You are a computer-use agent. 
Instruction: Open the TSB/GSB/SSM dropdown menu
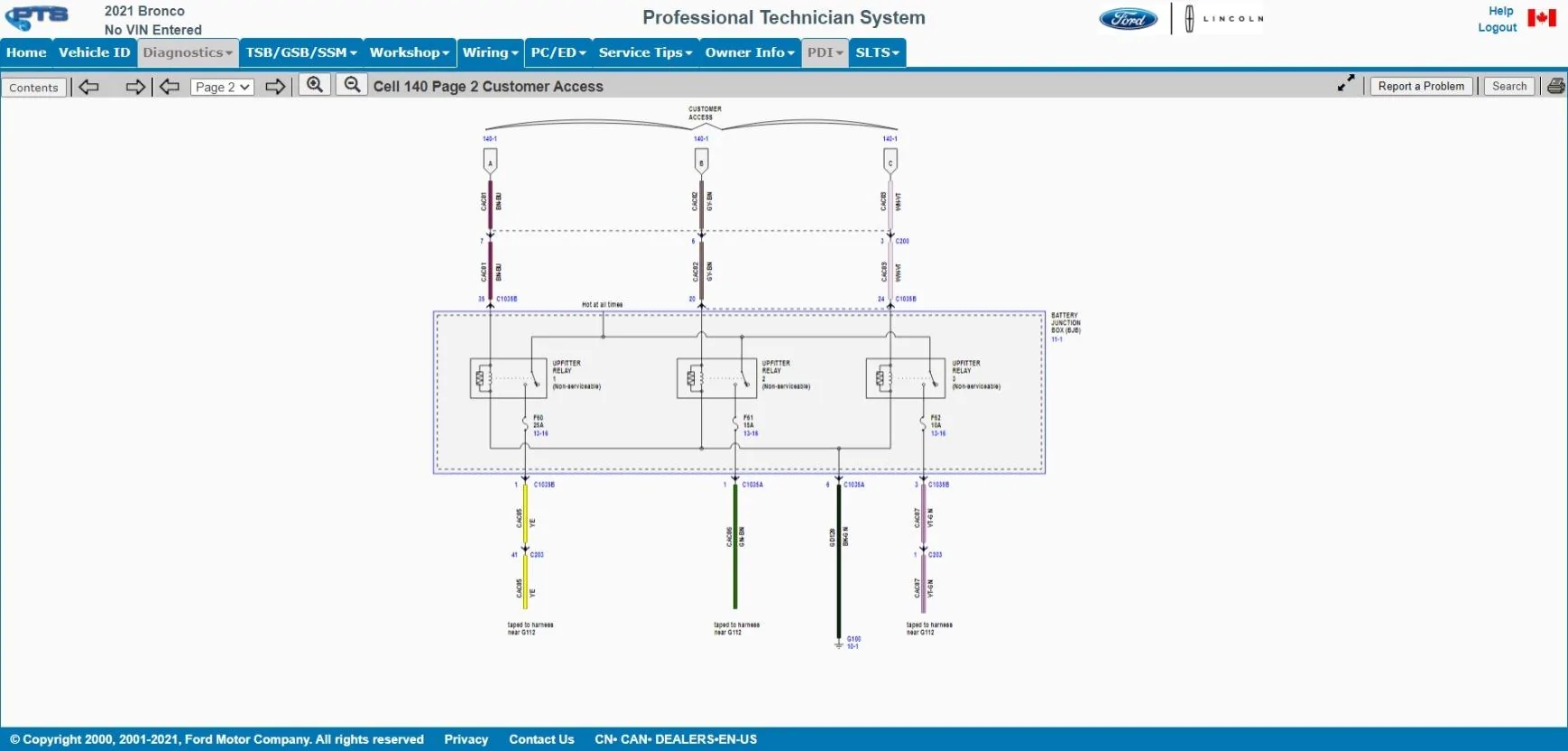pos(301,52)
